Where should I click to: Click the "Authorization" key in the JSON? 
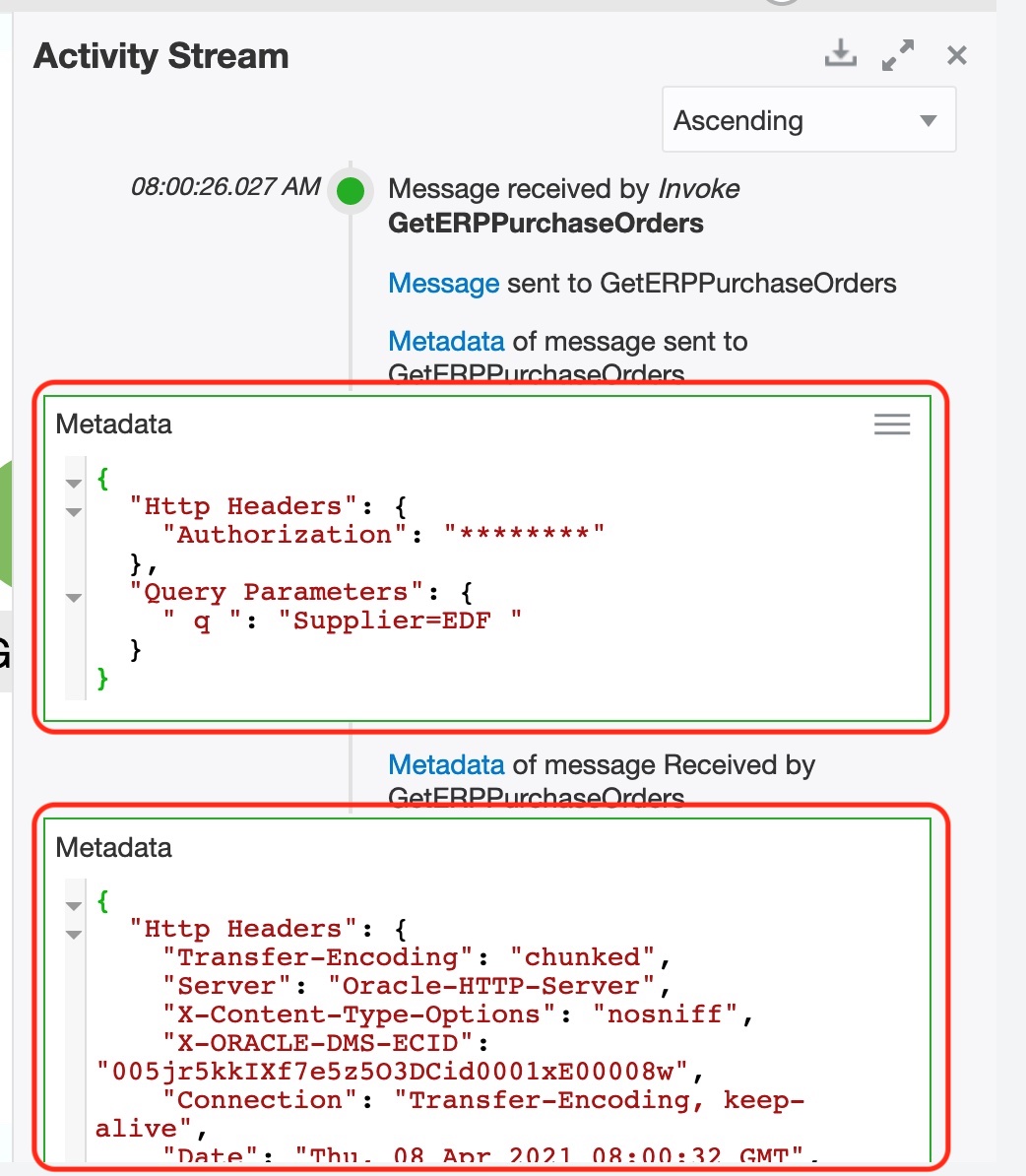click(285, 535)
